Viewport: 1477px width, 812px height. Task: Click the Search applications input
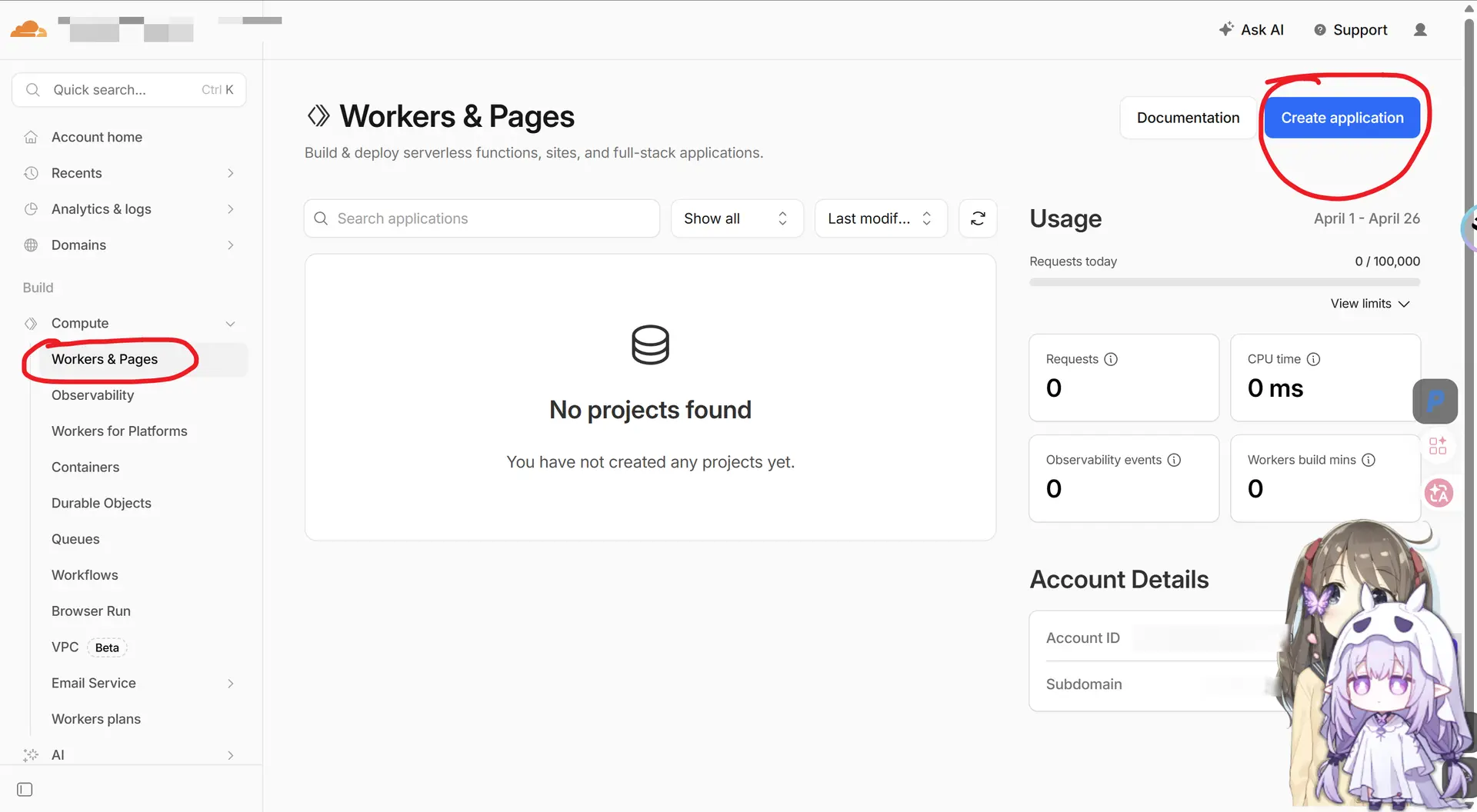tap(482, 218)
